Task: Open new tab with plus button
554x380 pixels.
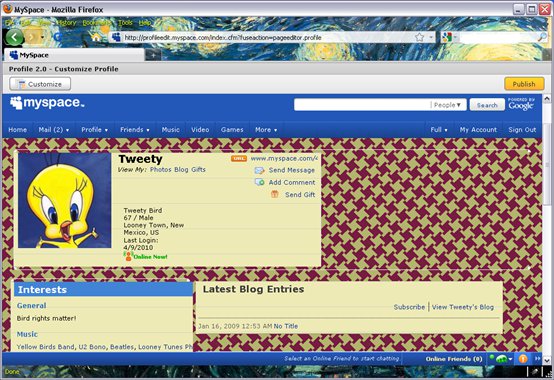Action: pyautogui.click(x=153, y=55)
